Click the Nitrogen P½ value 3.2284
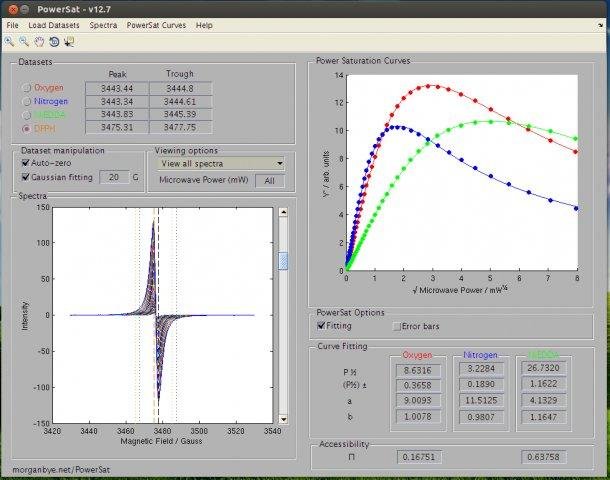The height and width of the screenshot is (480, 610). (x=481, y=368)
